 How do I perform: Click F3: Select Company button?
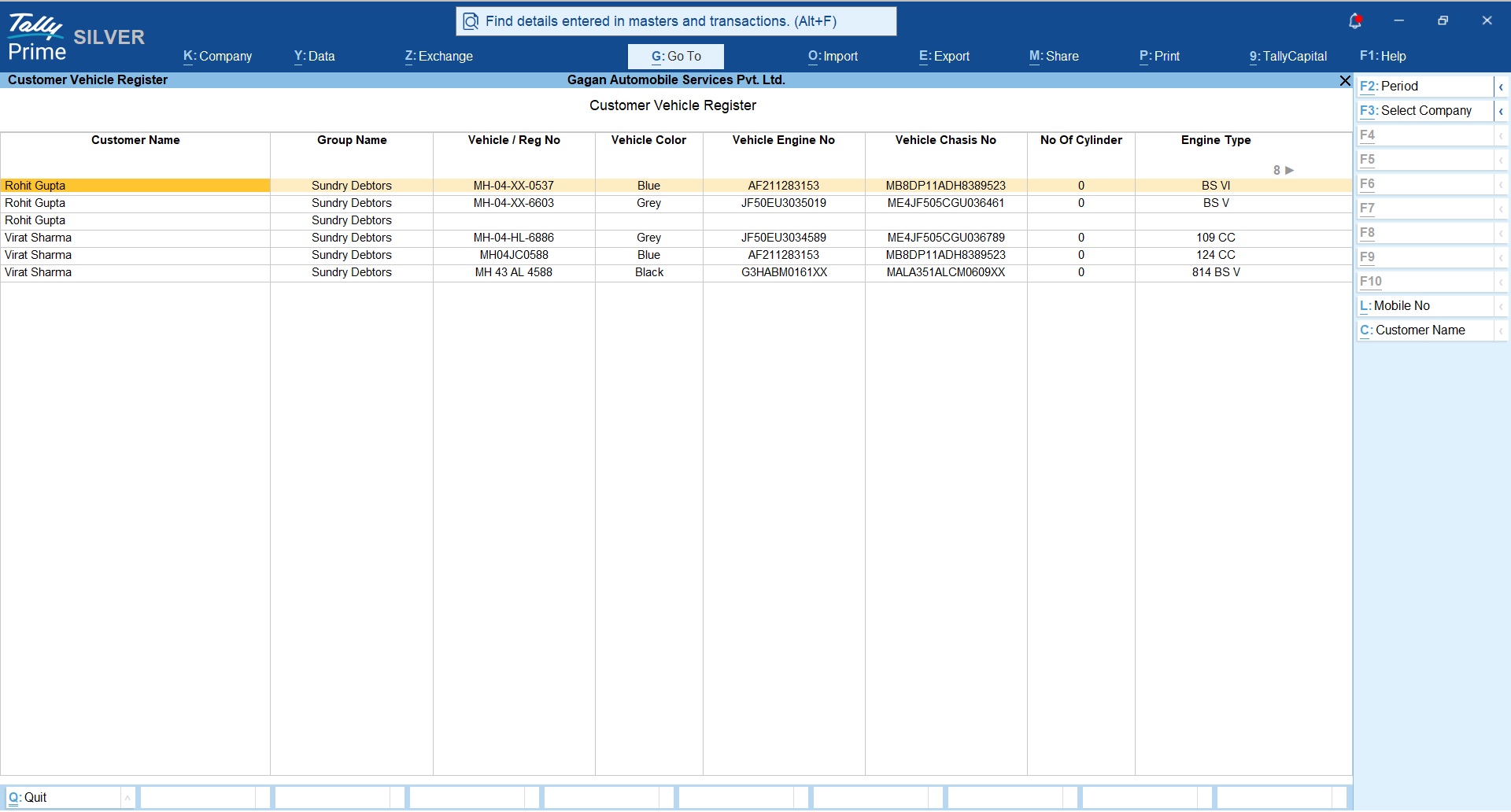tap(1425, 111)
